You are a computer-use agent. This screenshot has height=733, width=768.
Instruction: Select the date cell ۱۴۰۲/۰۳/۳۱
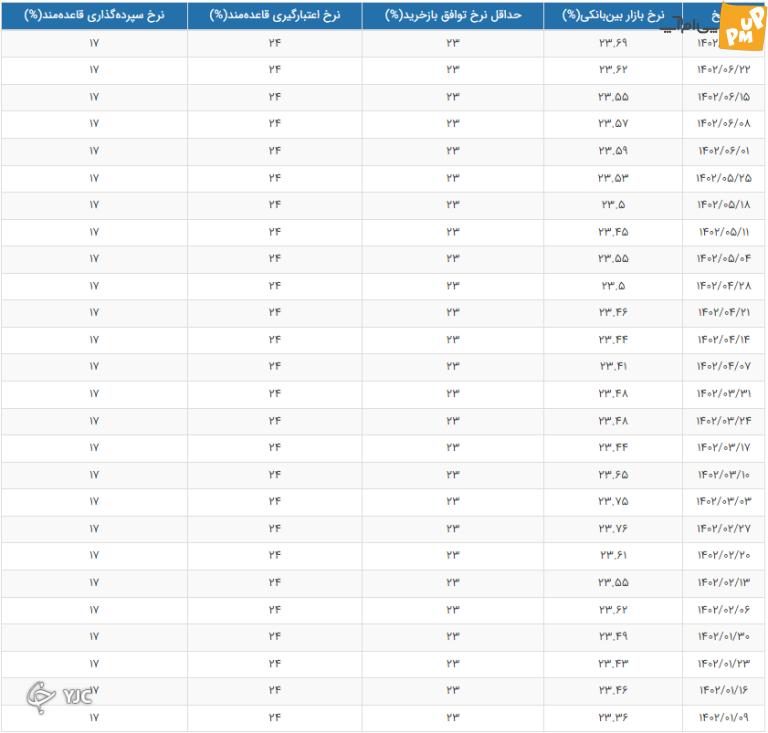coord(724,394)
